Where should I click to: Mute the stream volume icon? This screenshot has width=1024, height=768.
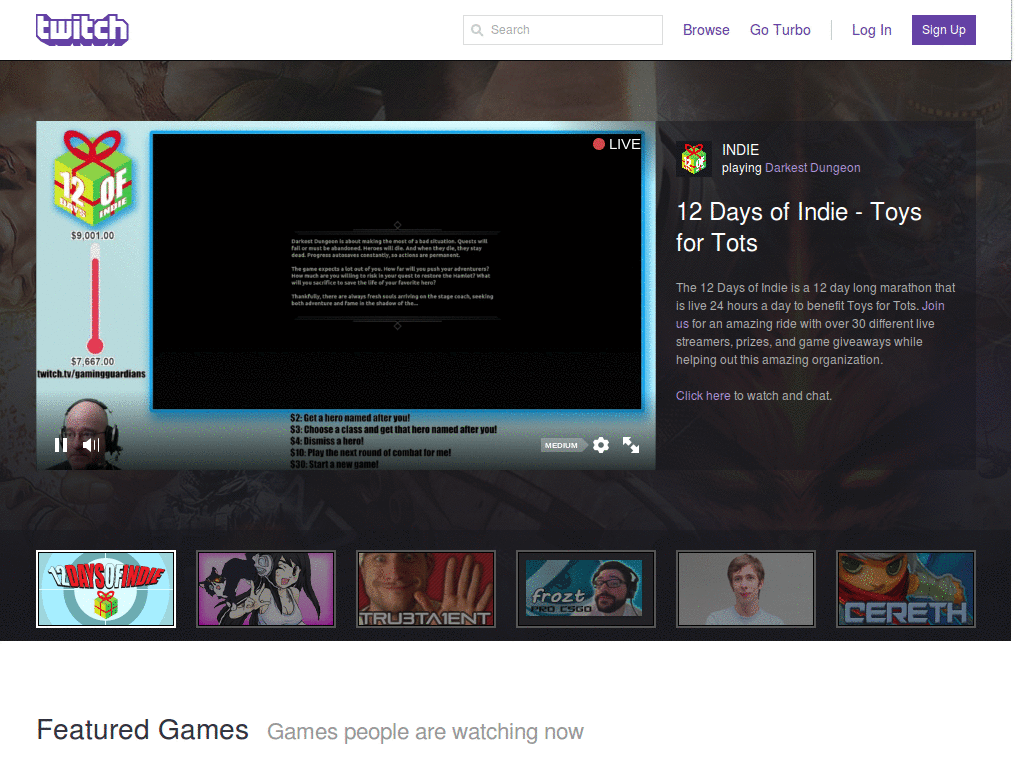coord(91,445)
